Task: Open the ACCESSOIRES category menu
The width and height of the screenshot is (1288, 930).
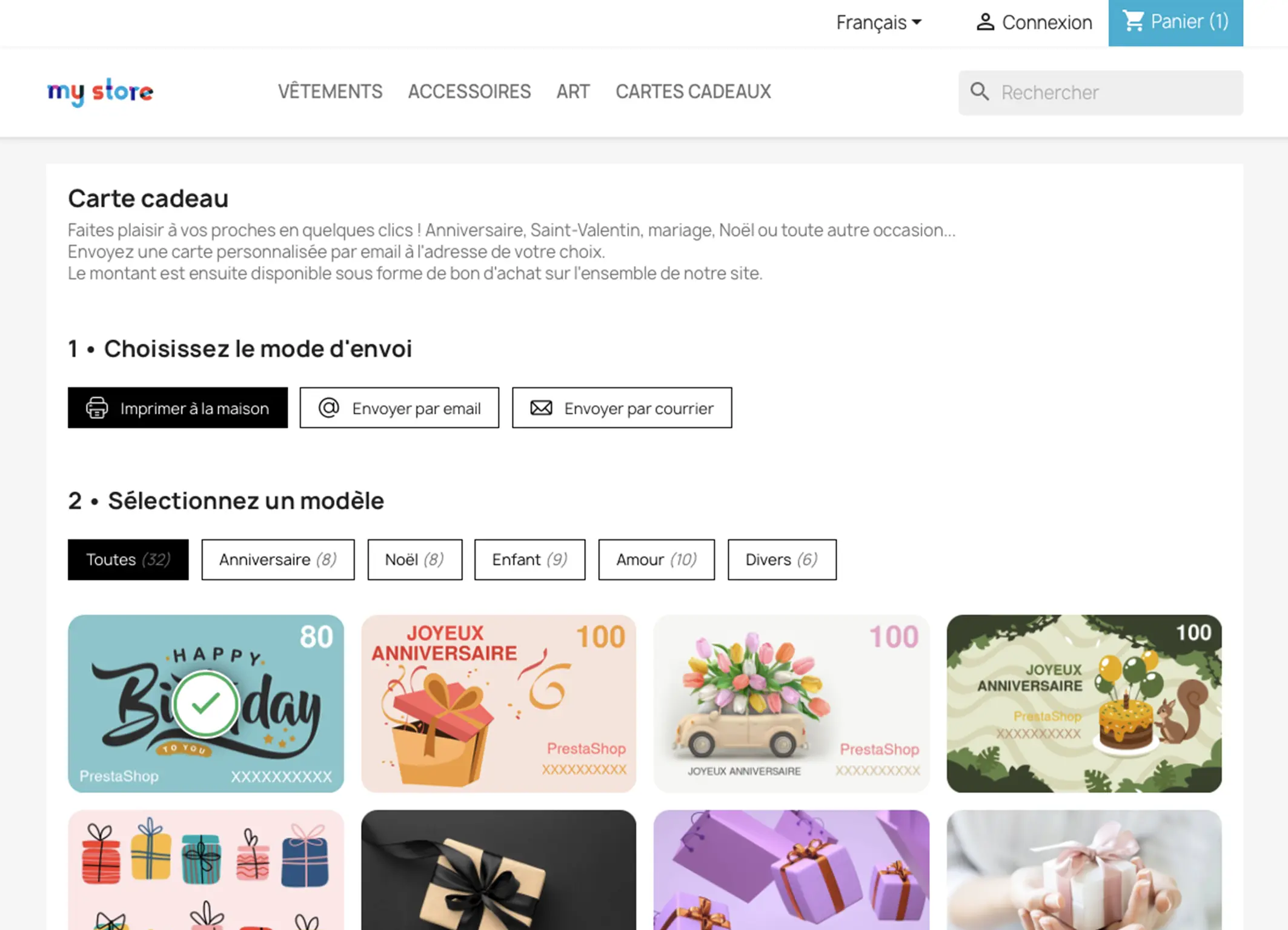Action: [470, 91]
